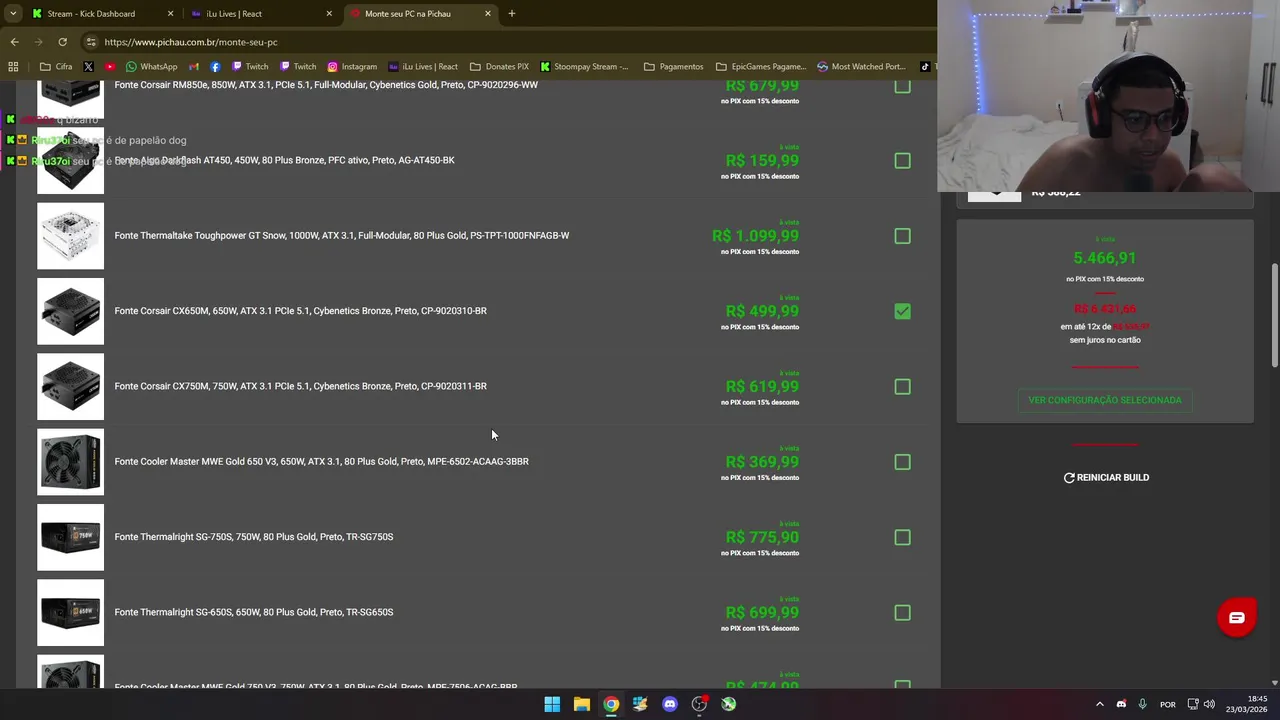This screenshot has width=1280, height=720.
Task: Check the Aigo DarkFlash AT450 power supply
Action: [x=902, y=161]
